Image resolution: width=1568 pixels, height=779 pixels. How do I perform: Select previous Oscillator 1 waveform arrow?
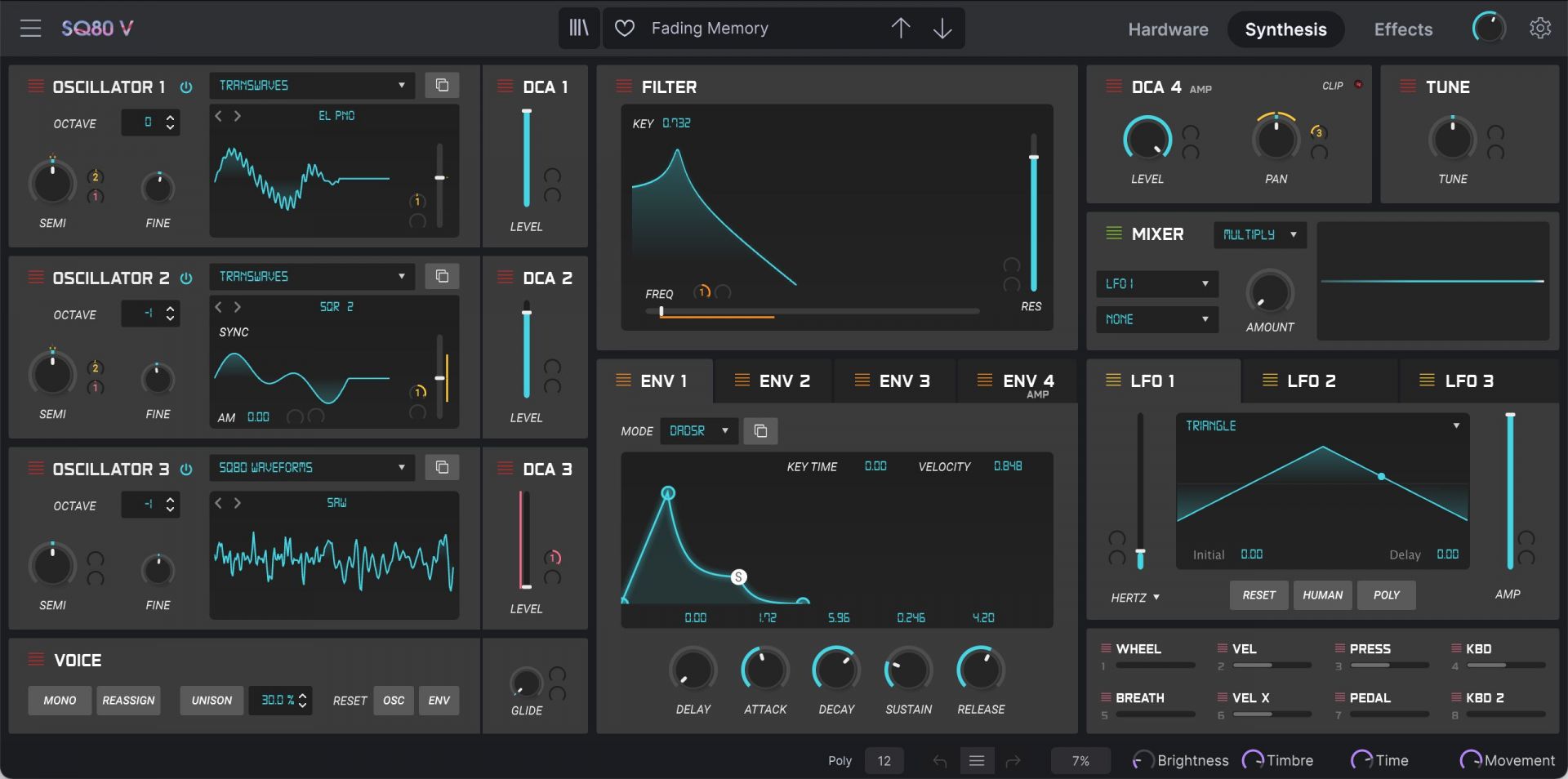(218, 116)
